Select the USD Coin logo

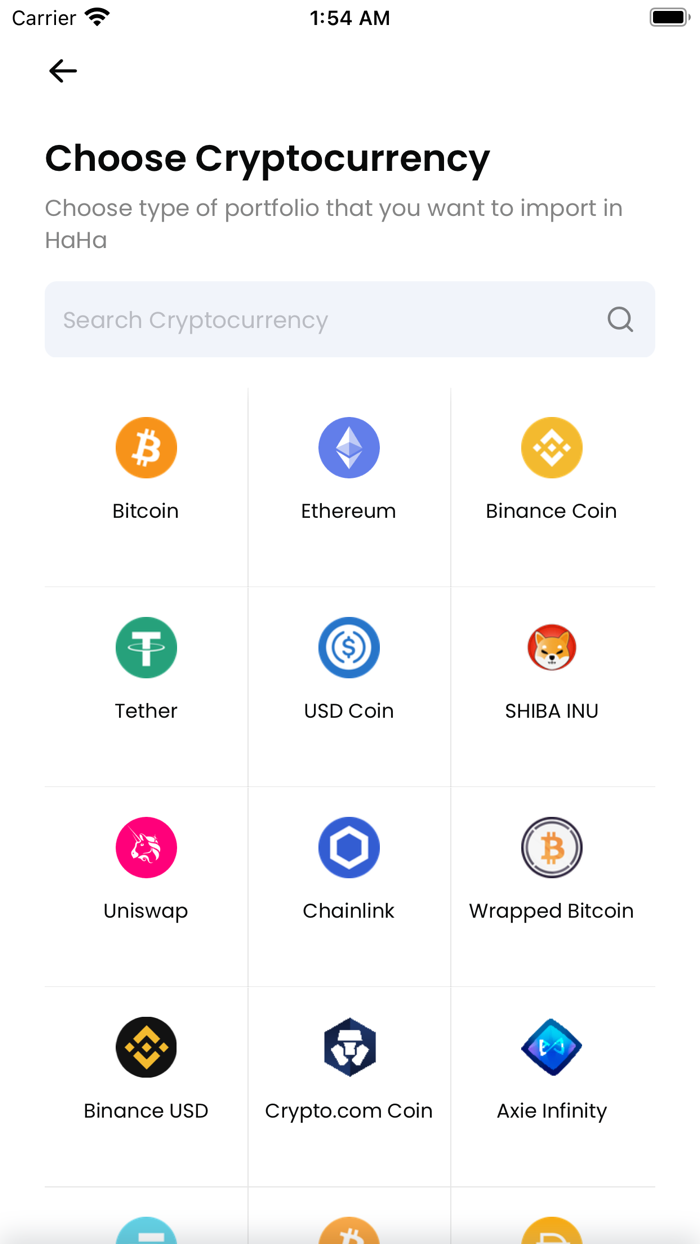click(x=349, y=647)
